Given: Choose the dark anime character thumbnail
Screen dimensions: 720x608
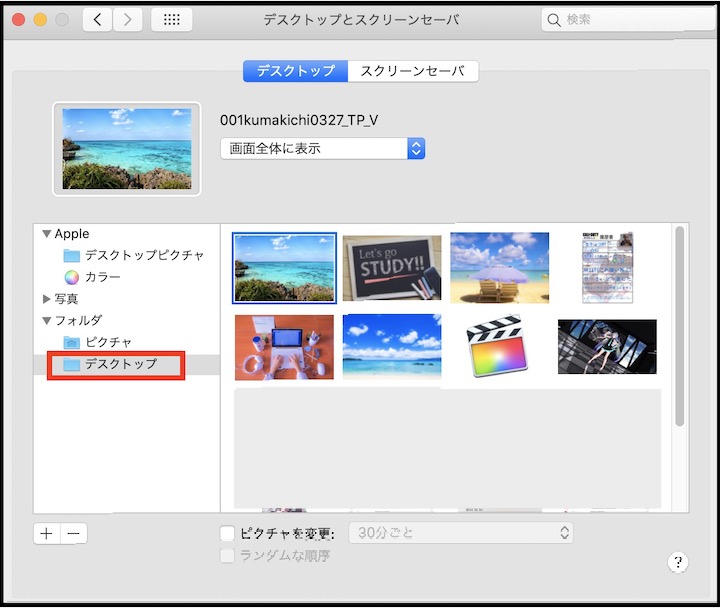Looking at the screenshot, I should coord(607,347).
